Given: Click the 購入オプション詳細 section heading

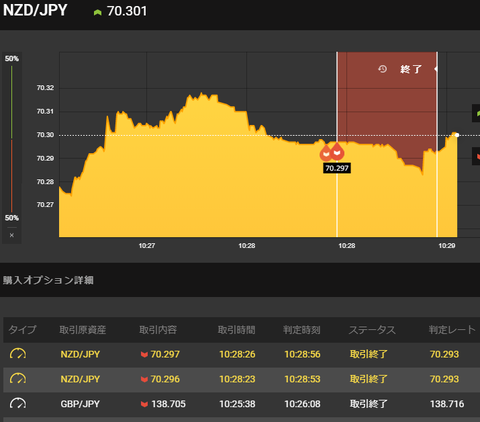Looking at the screenshot, I should pyautogui.click(x=48, y=280).
